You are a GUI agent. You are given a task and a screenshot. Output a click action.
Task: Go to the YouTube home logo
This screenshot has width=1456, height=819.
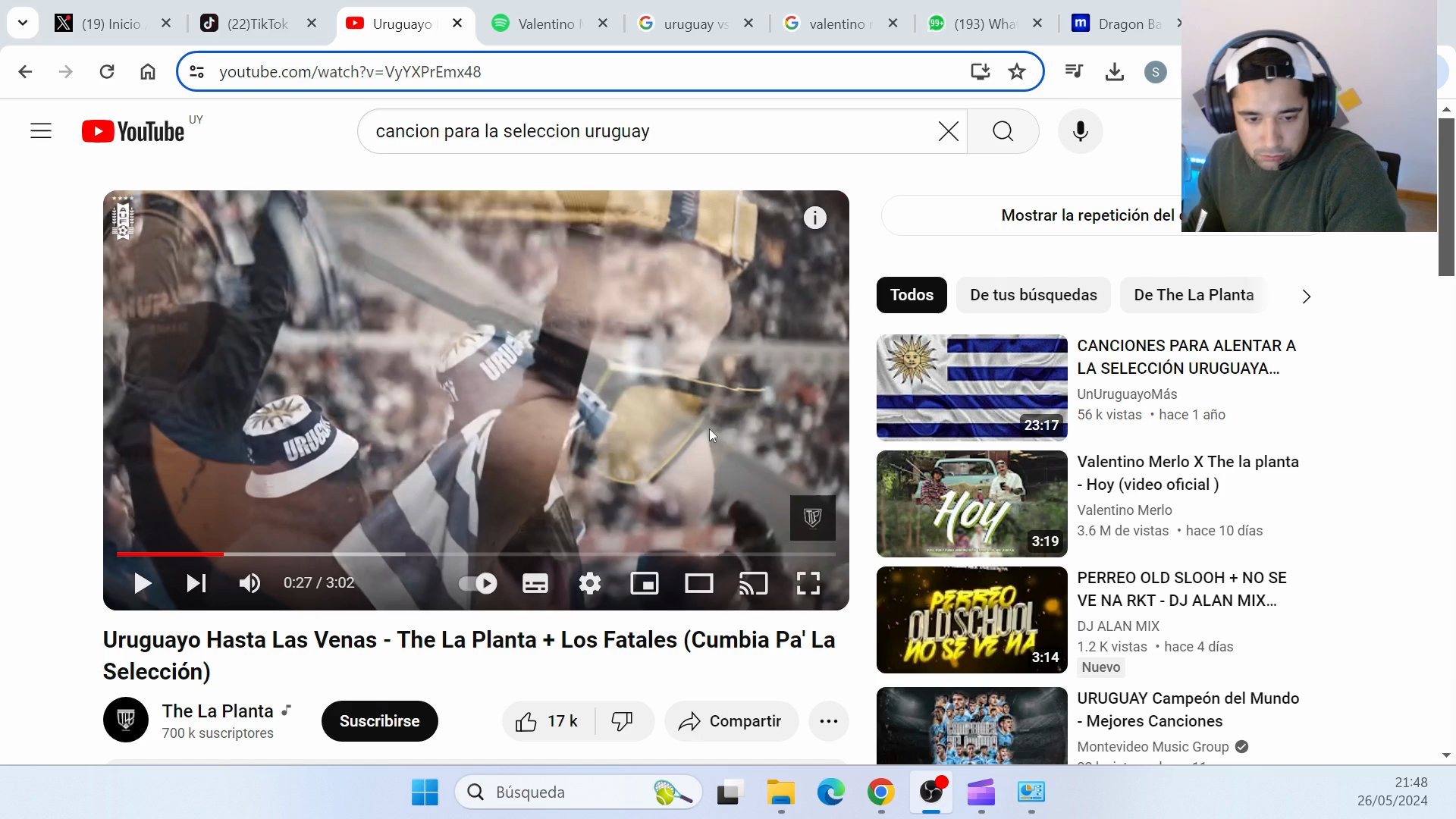point(133,131)
